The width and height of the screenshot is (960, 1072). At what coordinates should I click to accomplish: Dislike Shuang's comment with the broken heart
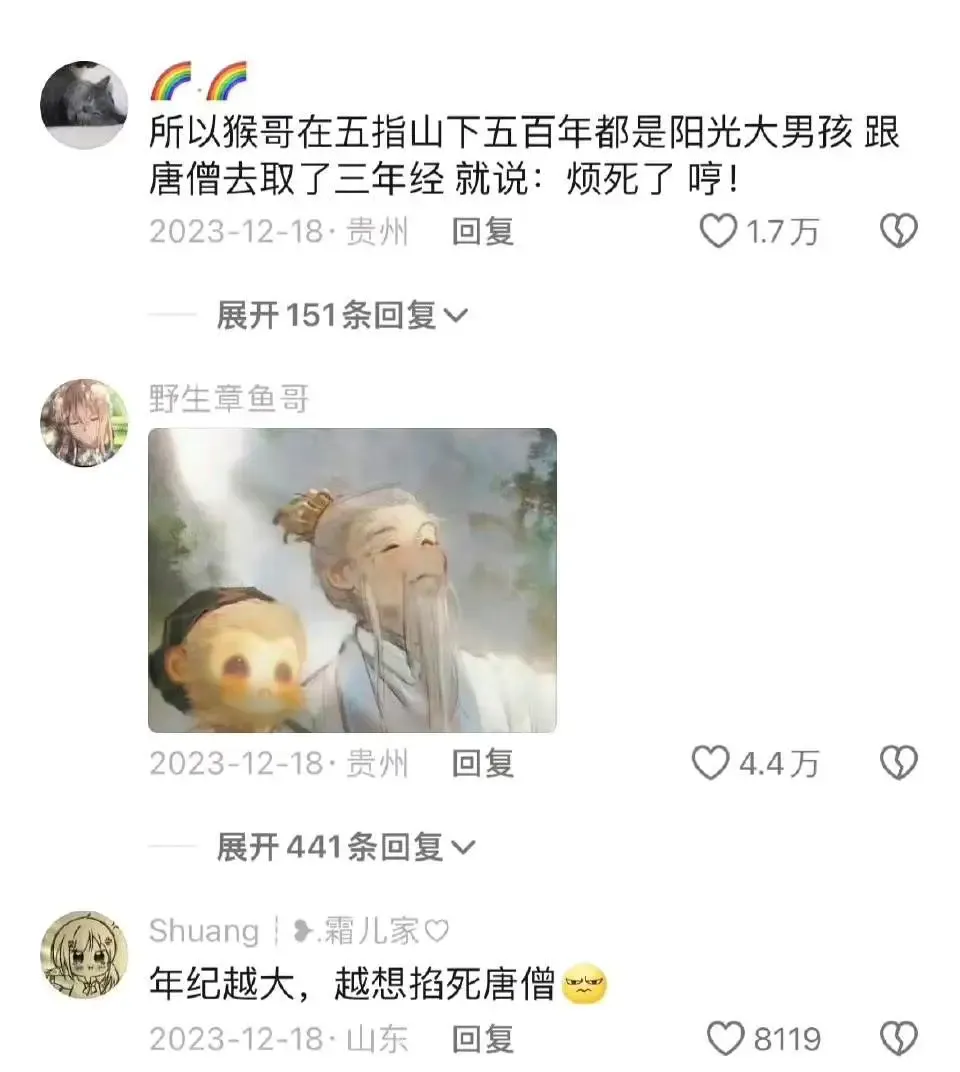[898, 1038]
